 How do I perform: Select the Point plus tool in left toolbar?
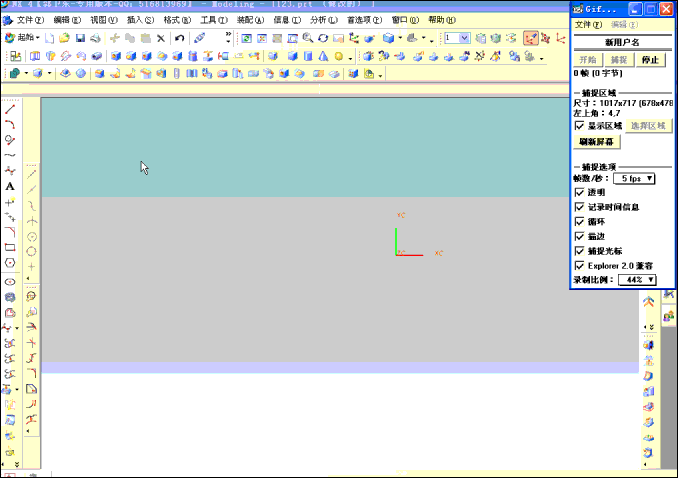click(x=10, y=202)
